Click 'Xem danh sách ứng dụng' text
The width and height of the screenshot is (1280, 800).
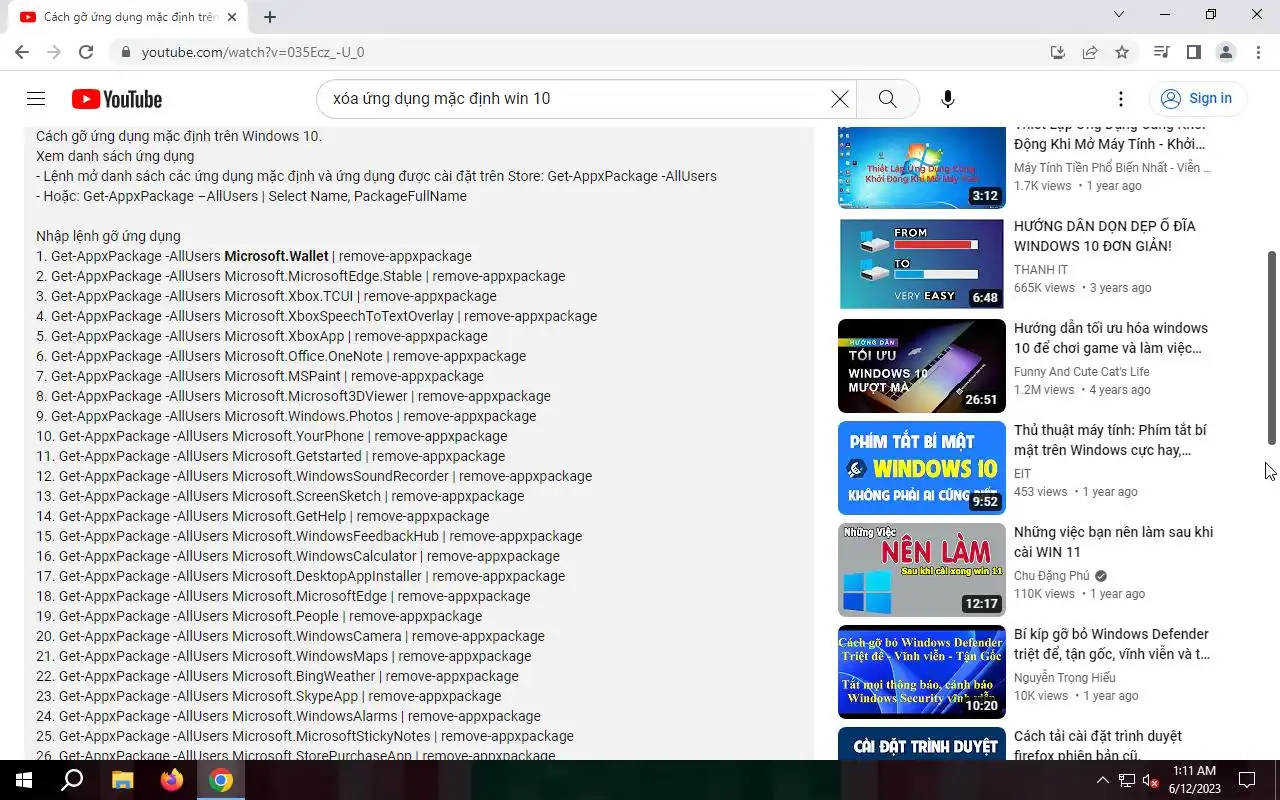(x=115, y=156)
